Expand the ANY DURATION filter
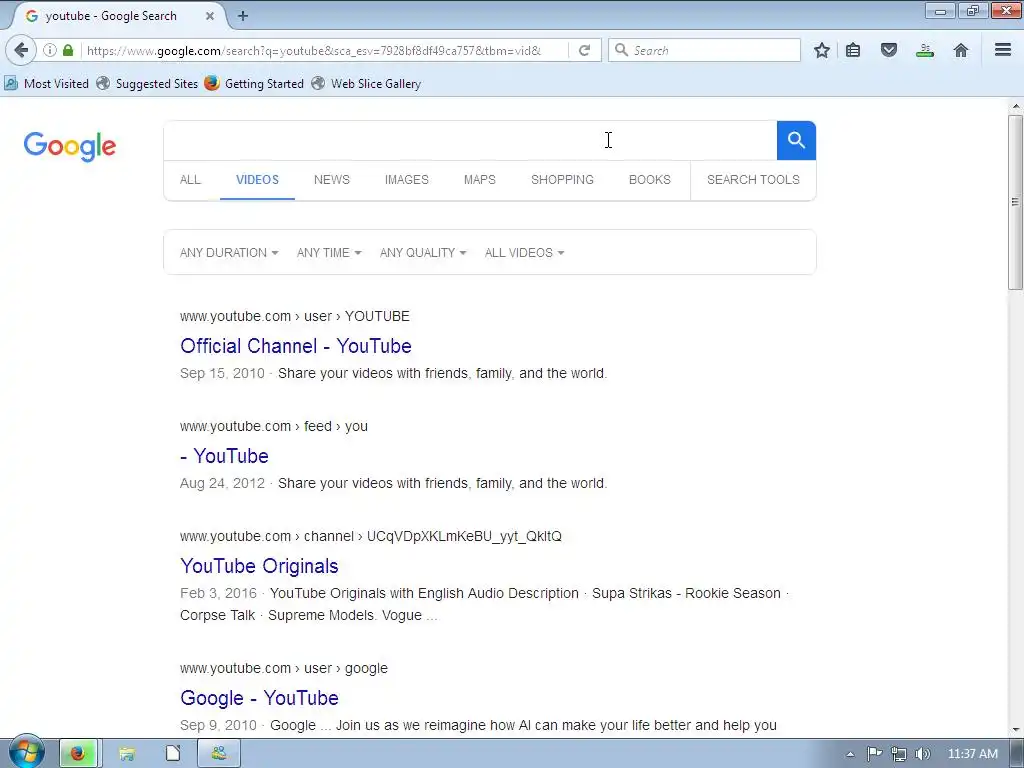Image resolution: width=1024 pixels, height=768 pixels. click(229, 253)
